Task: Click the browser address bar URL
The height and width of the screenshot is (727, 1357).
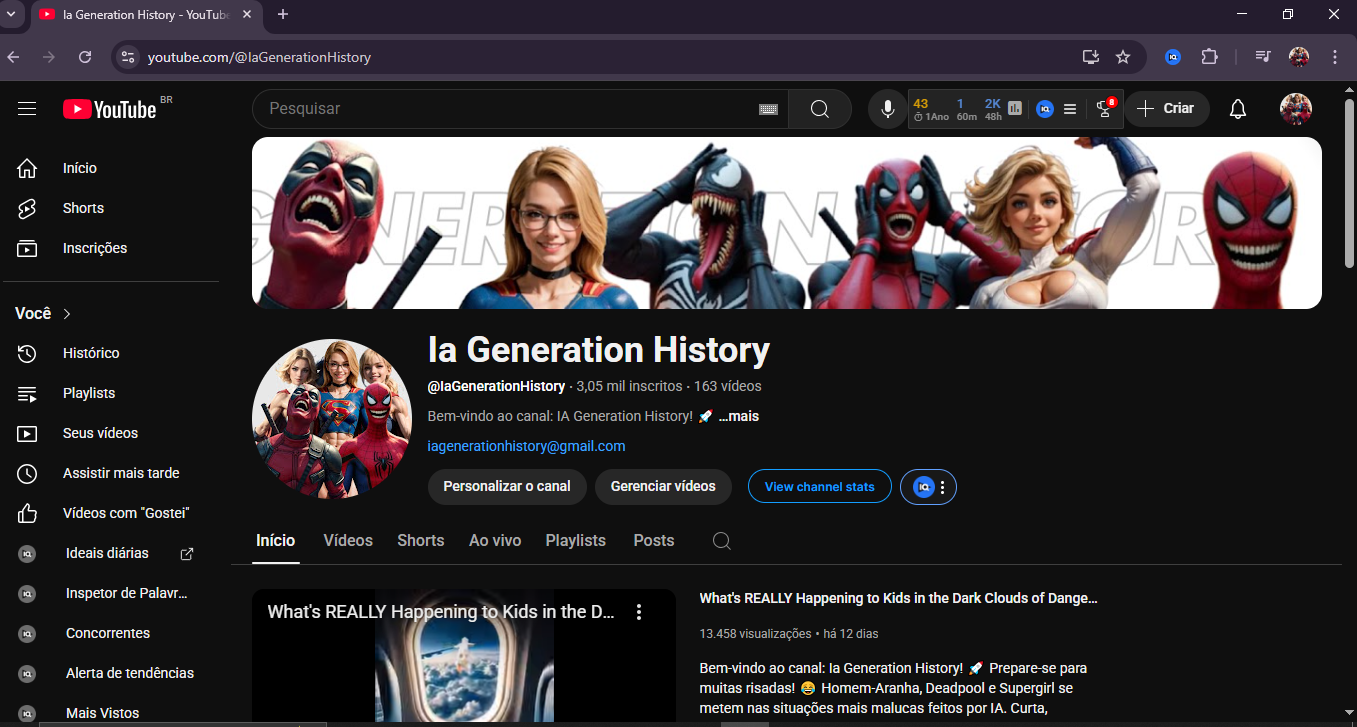Action: (259, 58)
